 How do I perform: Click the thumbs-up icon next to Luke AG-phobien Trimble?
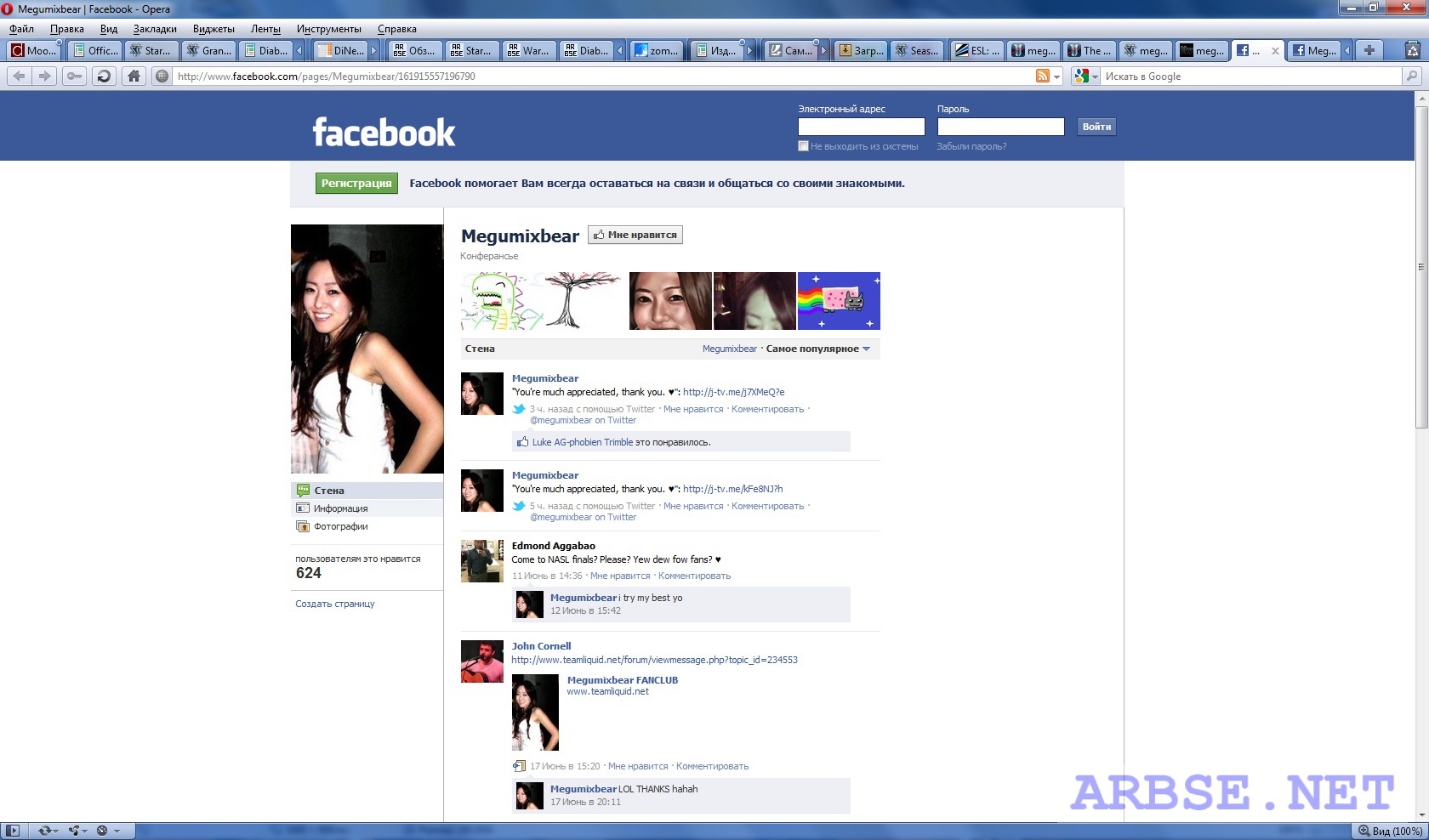522,442
